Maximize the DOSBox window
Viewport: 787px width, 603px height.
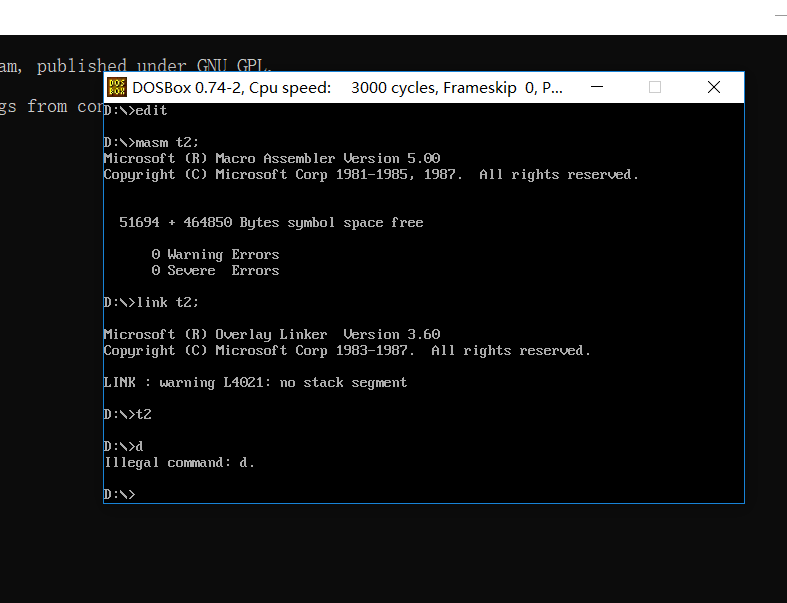[654, 87]
